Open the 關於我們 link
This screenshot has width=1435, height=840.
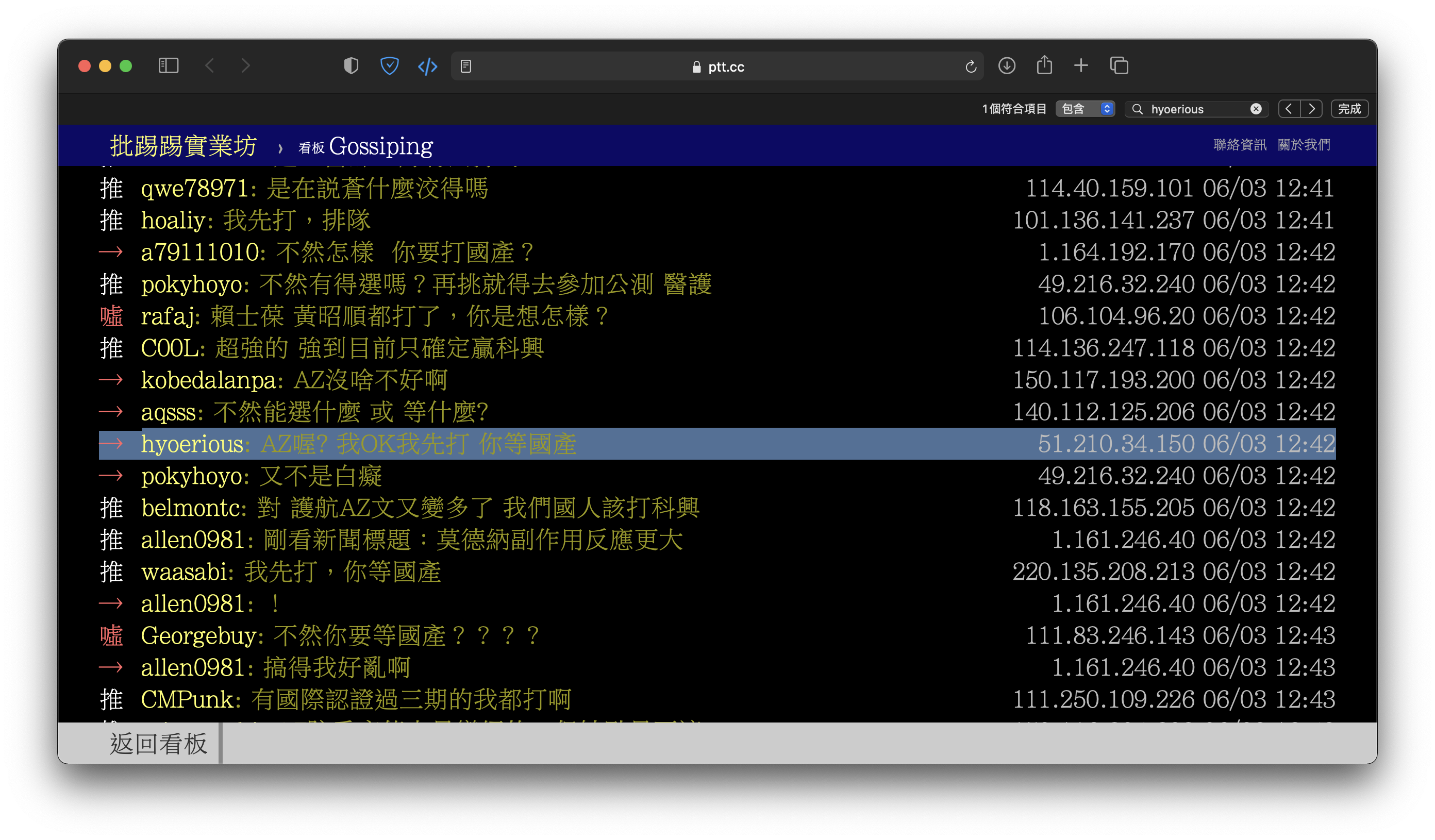click(x=1304, y=145)
